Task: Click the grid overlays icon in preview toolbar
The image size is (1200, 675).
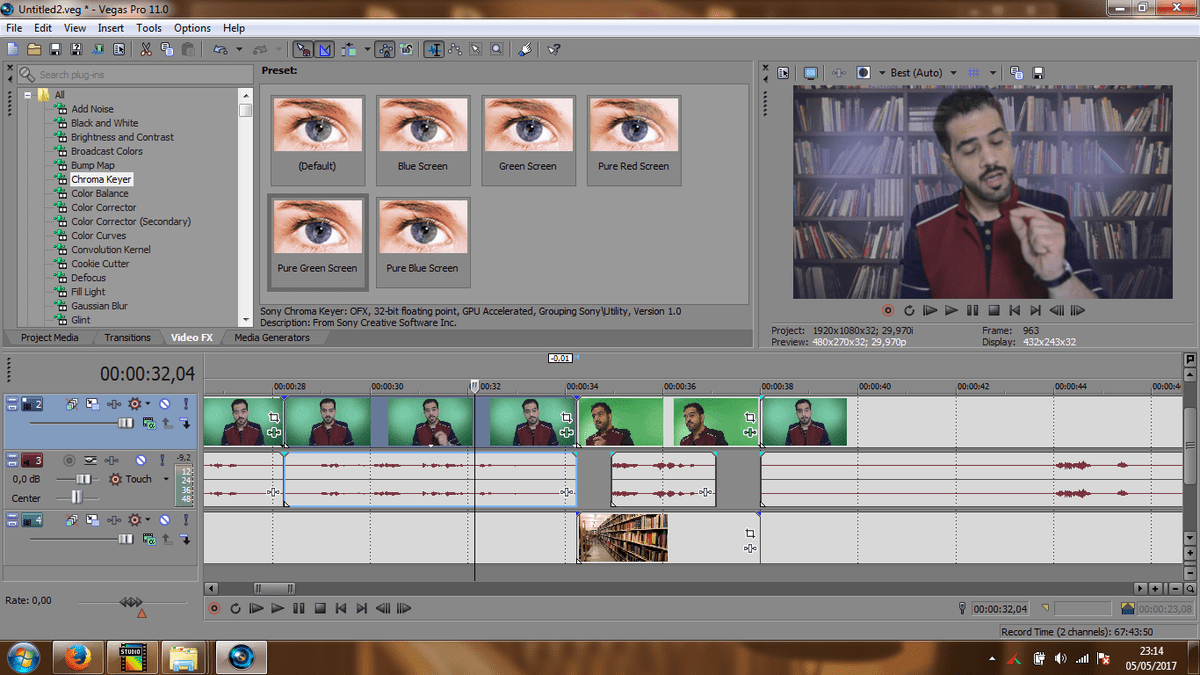Action: coord(975,73)
